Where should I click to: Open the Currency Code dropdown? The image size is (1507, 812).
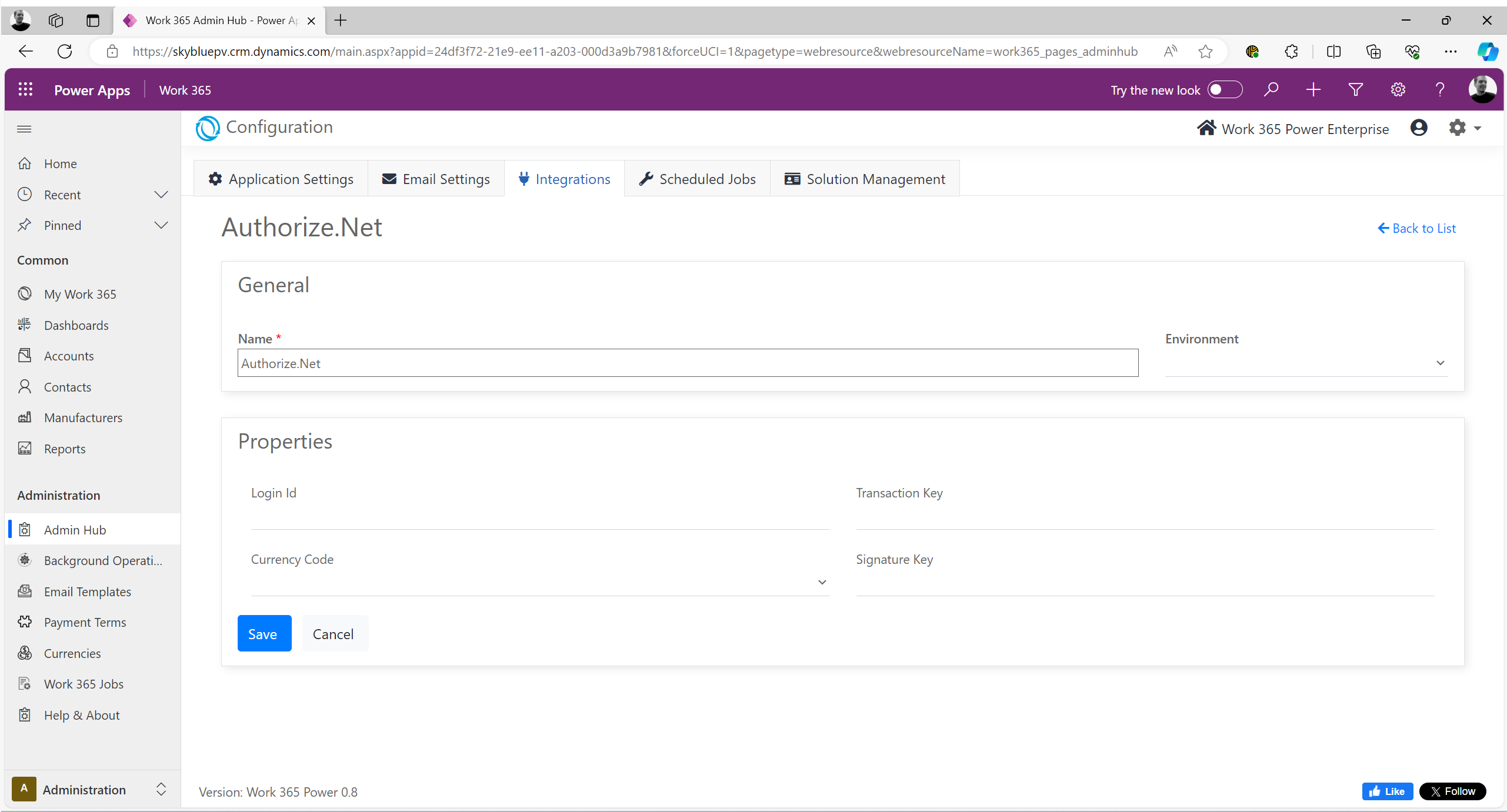(x=539, y=582)
